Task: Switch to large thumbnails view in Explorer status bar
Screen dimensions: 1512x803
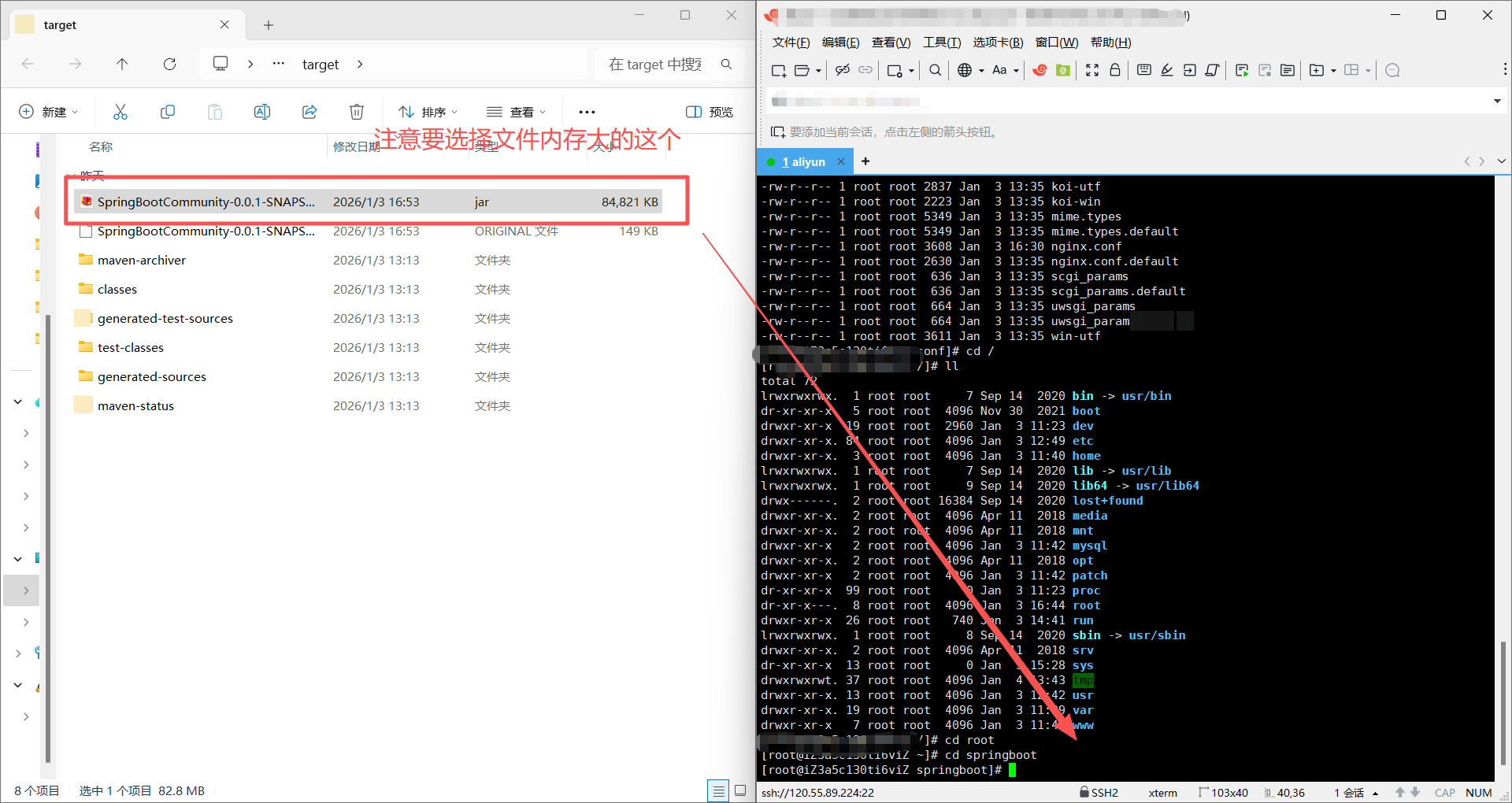Action: 740,790
